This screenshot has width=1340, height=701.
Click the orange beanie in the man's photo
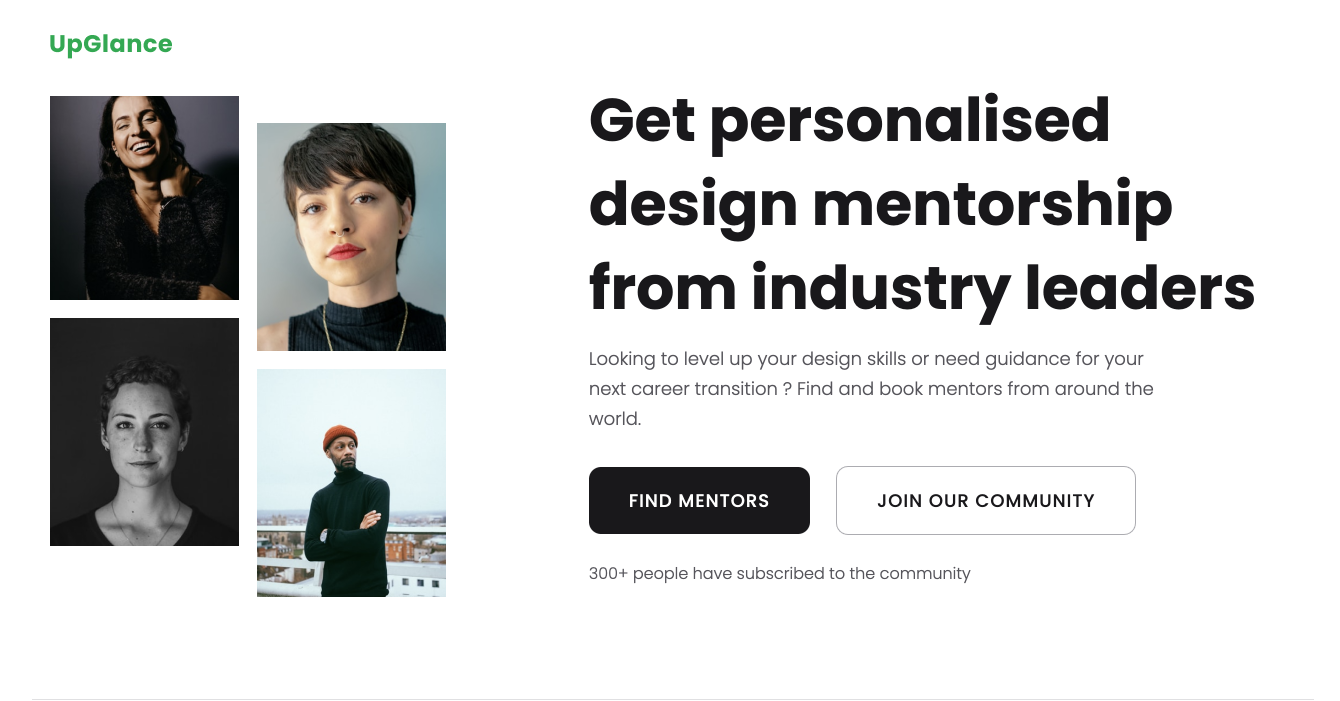click(340, 436)
